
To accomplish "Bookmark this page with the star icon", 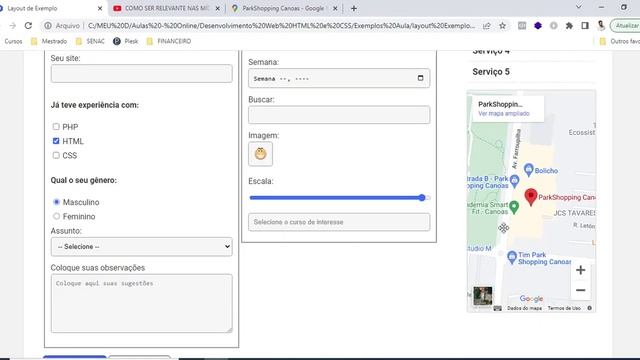I will [x=502, y=26].
